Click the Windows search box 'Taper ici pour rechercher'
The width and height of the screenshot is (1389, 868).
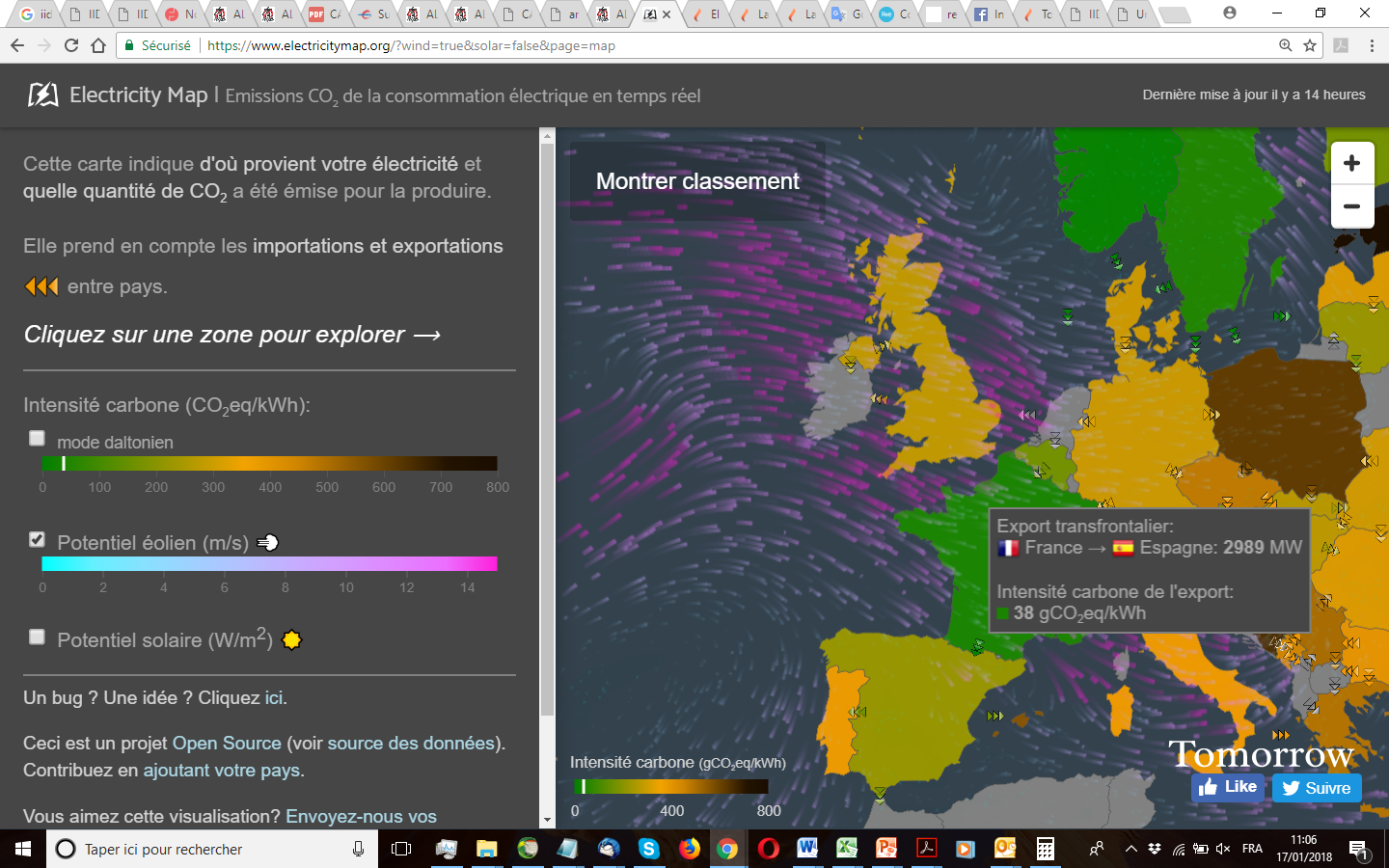tap(212, 849)
